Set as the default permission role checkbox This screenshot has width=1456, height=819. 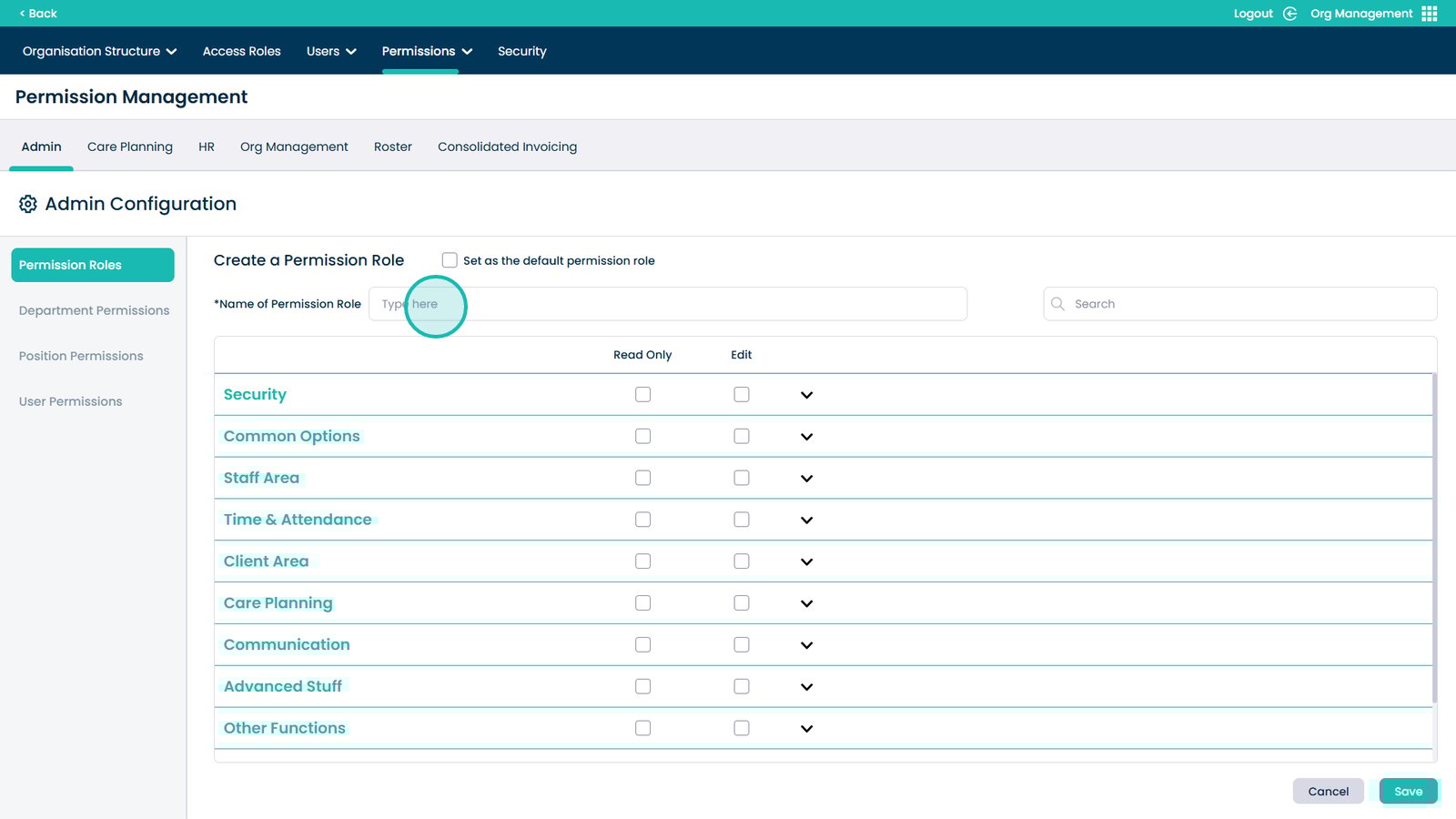point(450,260)
